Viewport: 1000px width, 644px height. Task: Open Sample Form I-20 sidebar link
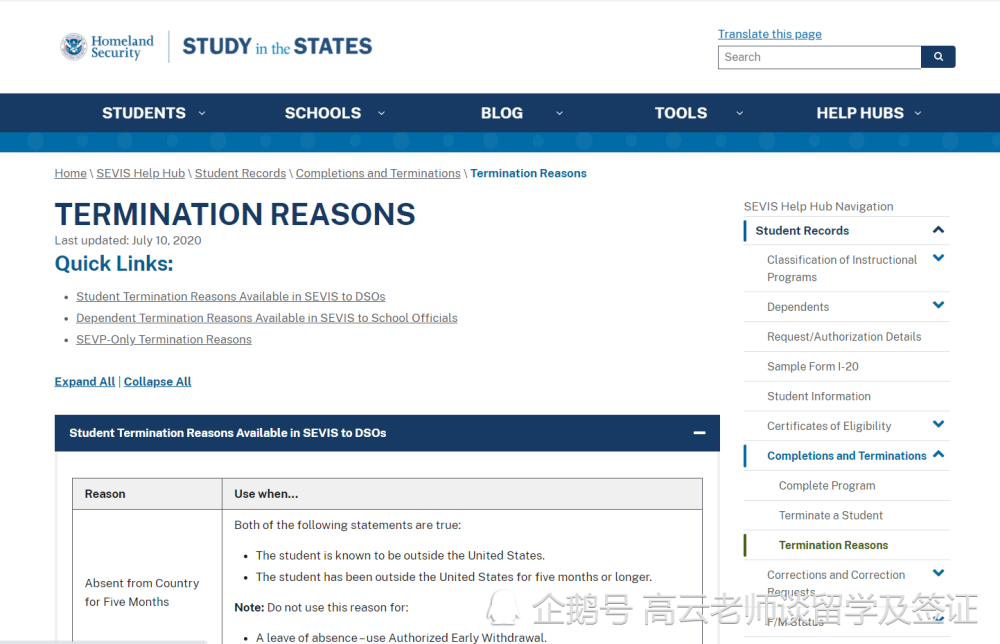812,367
